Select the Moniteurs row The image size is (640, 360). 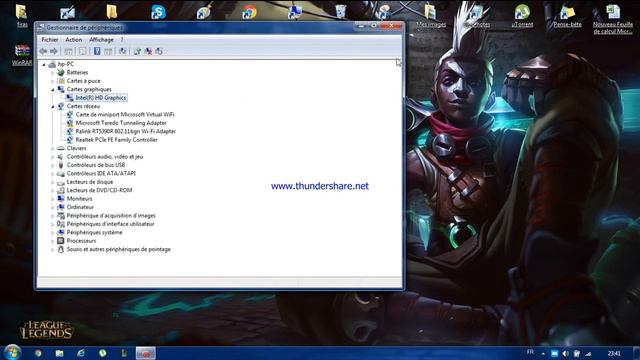[x=79, y=199]
